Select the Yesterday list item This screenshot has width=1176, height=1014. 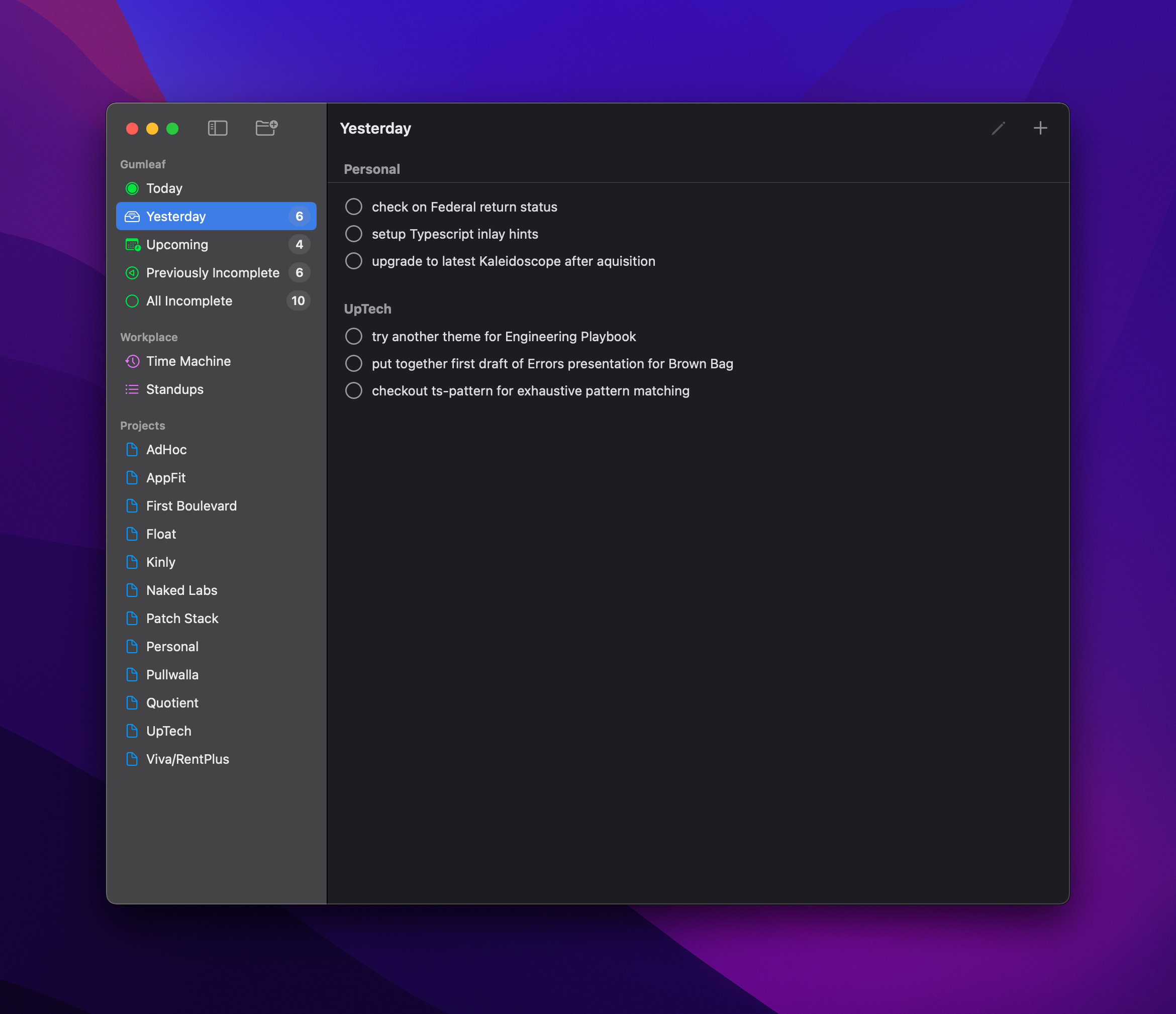[x=176, y=217]
